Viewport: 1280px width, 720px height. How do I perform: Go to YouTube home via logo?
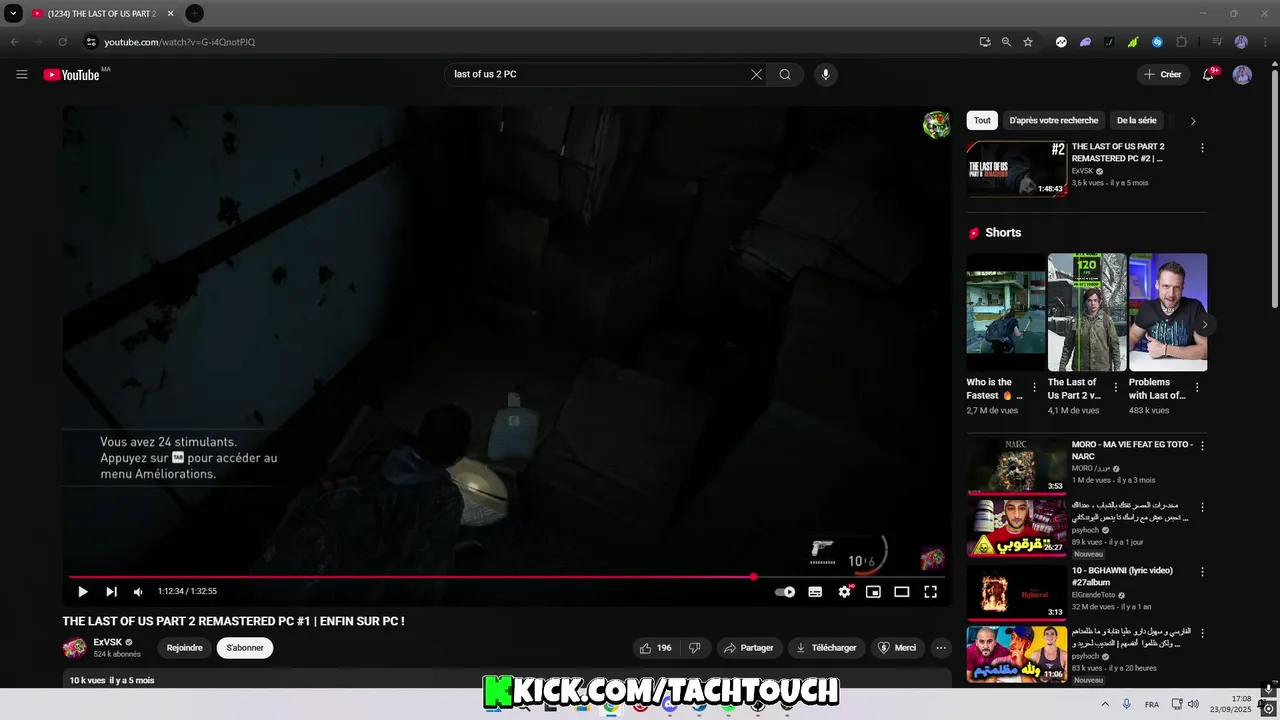pos(71,75)
